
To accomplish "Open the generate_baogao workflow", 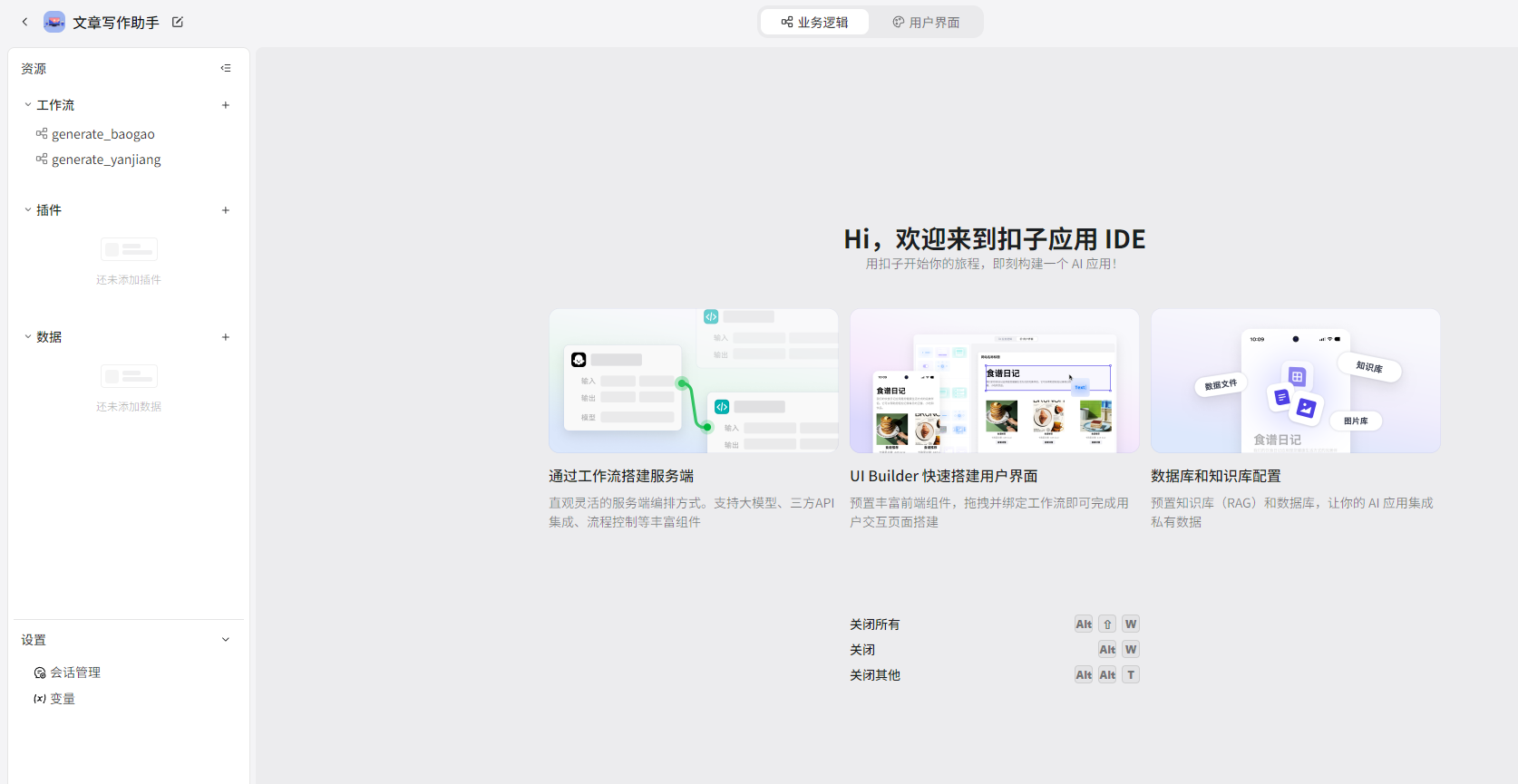I will (x=102, y=134).
